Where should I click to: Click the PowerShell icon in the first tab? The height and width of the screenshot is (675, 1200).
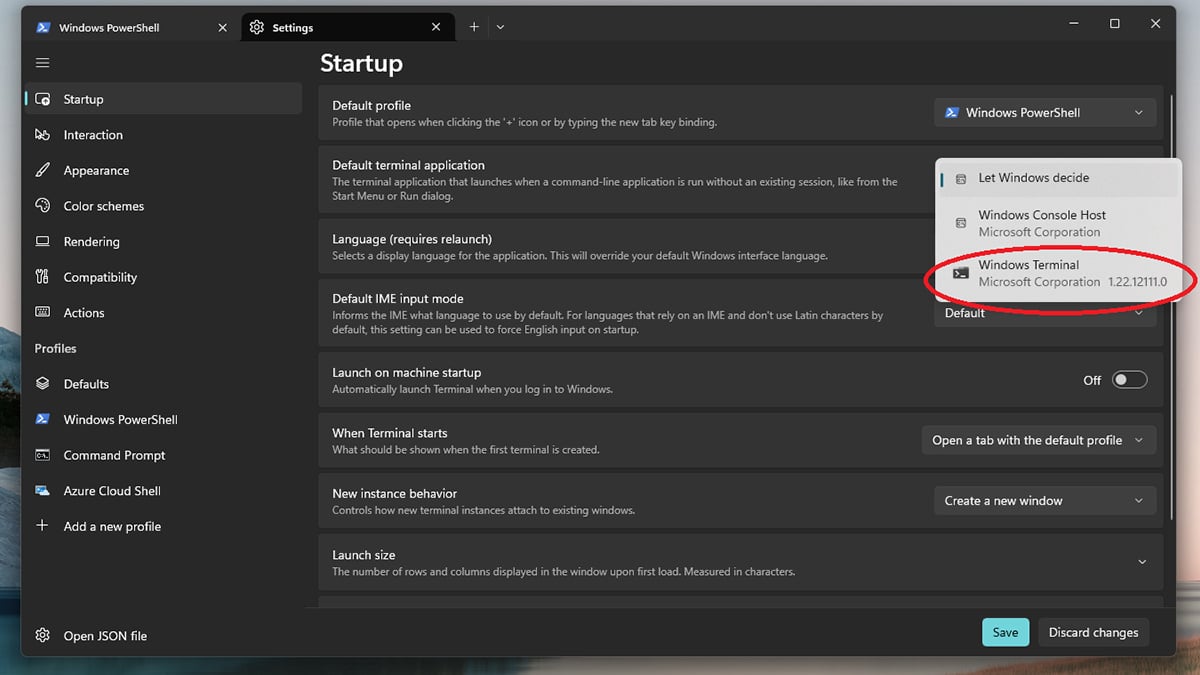point(43,28)
